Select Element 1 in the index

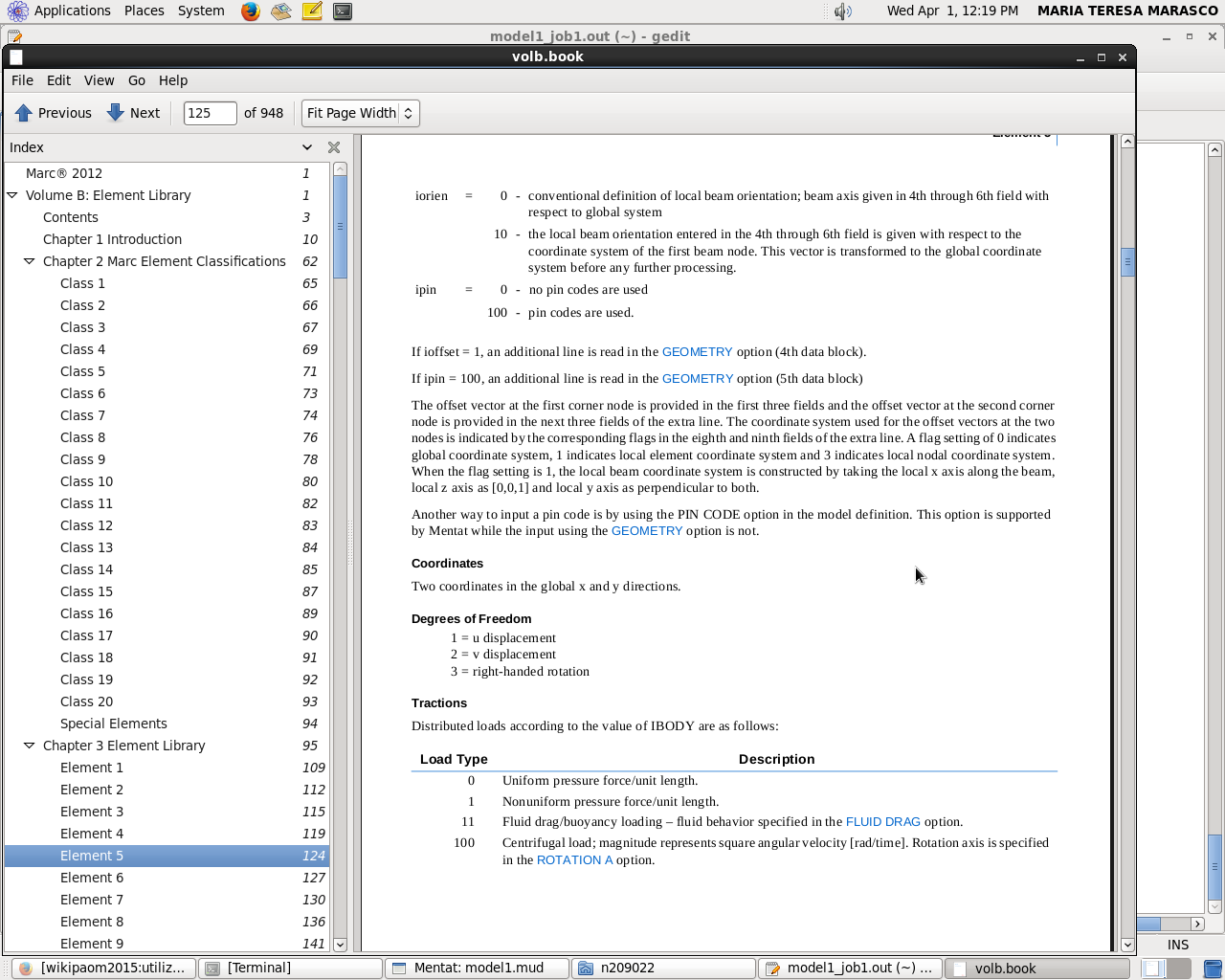[x=167, y=768]
